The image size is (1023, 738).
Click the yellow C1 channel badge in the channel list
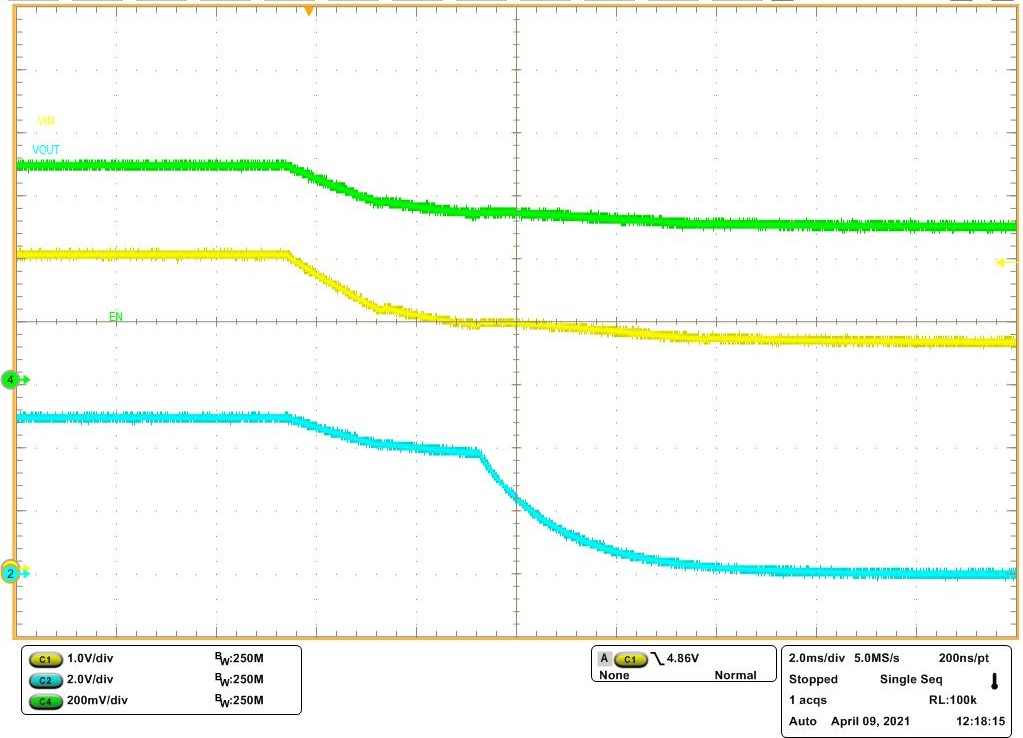tap(44, 660)
